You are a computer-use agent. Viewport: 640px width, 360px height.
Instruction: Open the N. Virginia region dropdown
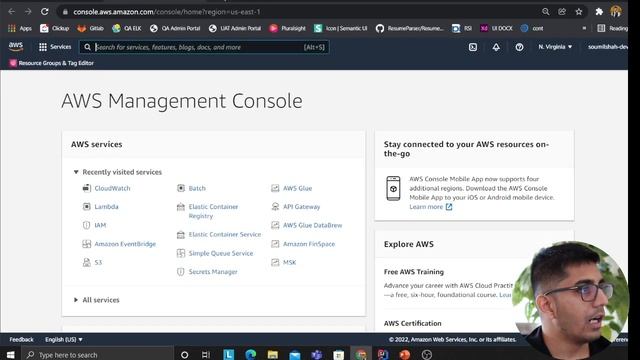click(x=555, y=47)
